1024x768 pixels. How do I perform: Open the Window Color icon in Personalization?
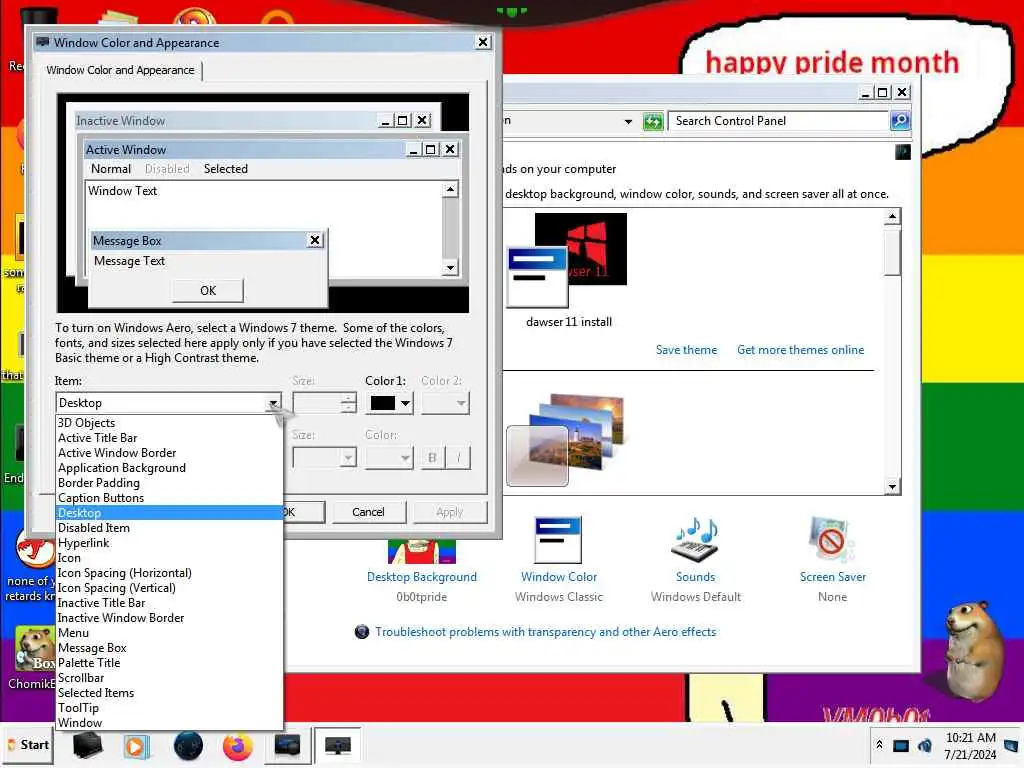(558, 541)
